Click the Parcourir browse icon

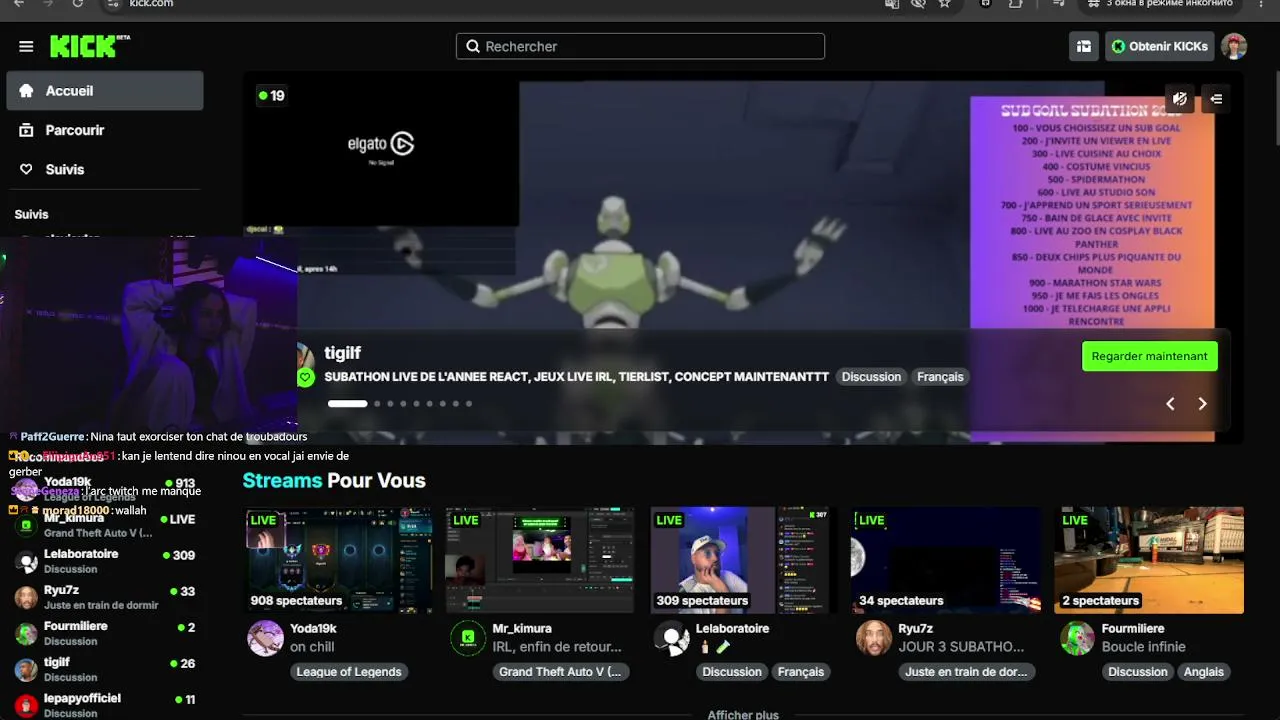click(26, 130)
